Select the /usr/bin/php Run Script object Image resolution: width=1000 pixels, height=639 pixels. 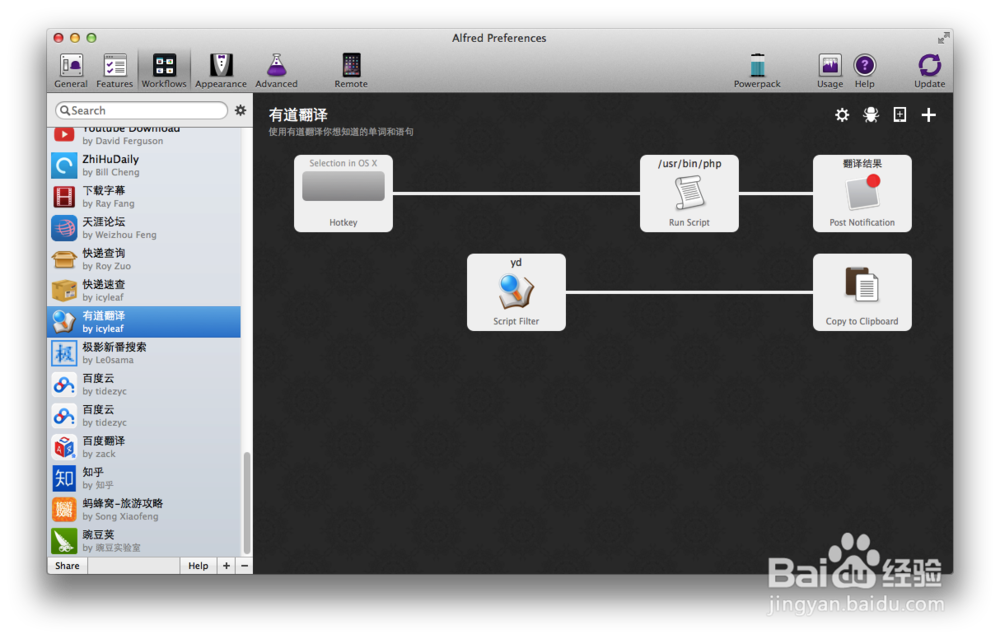pos(689,193)
